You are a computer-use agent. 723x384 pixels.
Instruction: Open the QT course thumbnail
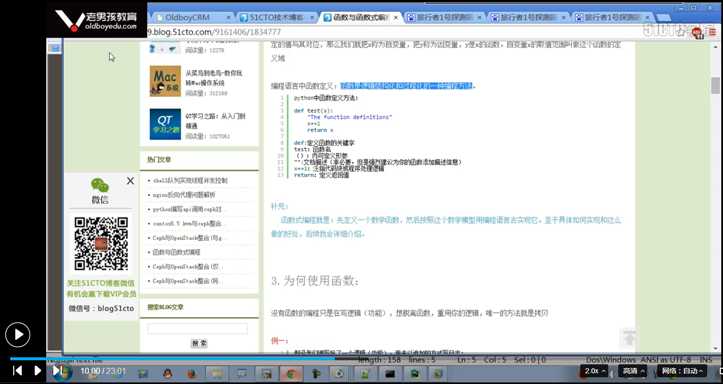coord(165,124)
